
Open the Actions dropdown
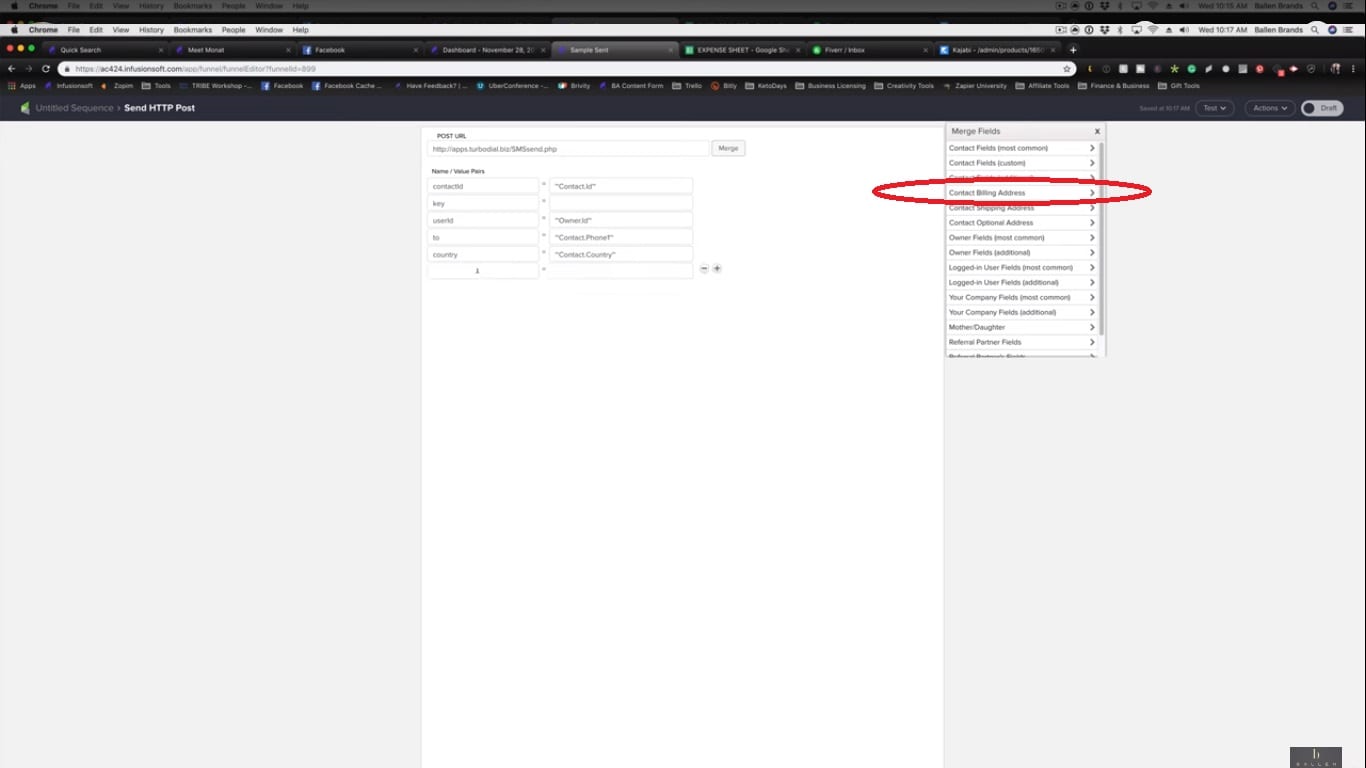(1269, 108)
